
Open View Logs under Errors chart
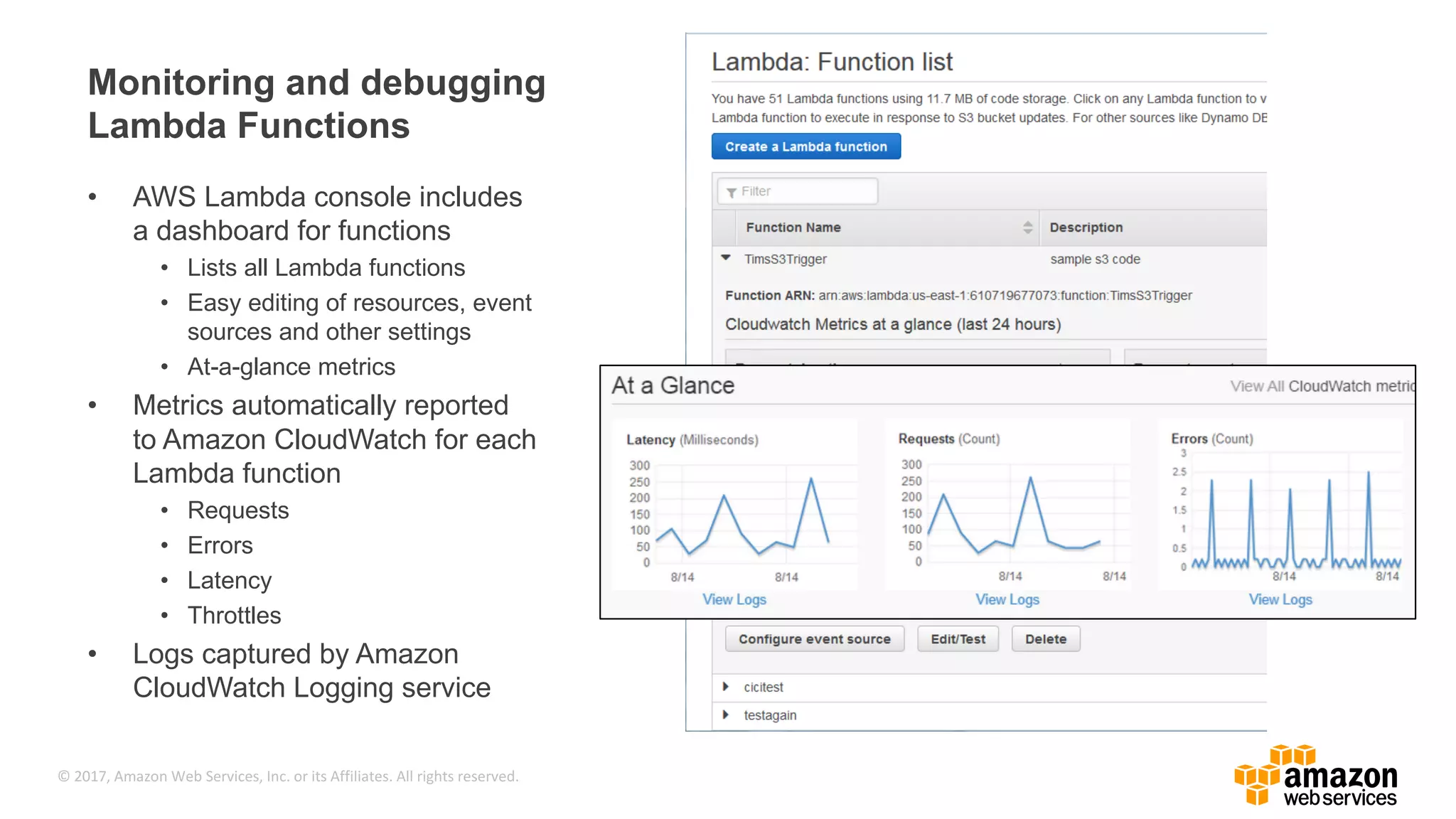coord(1280,599)
